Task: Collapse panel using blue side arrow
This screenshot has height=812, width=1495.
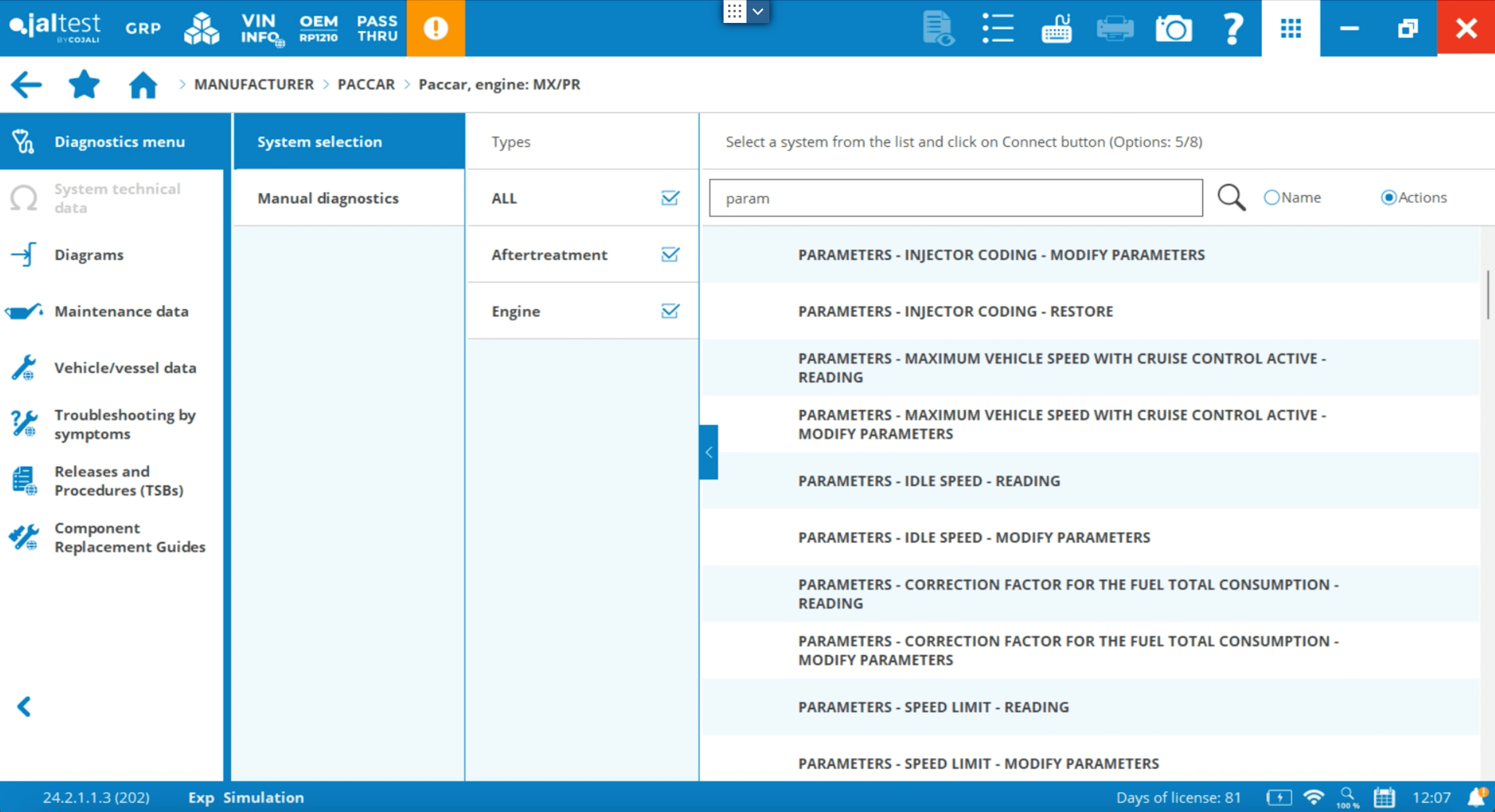Action: click(708, 452)
